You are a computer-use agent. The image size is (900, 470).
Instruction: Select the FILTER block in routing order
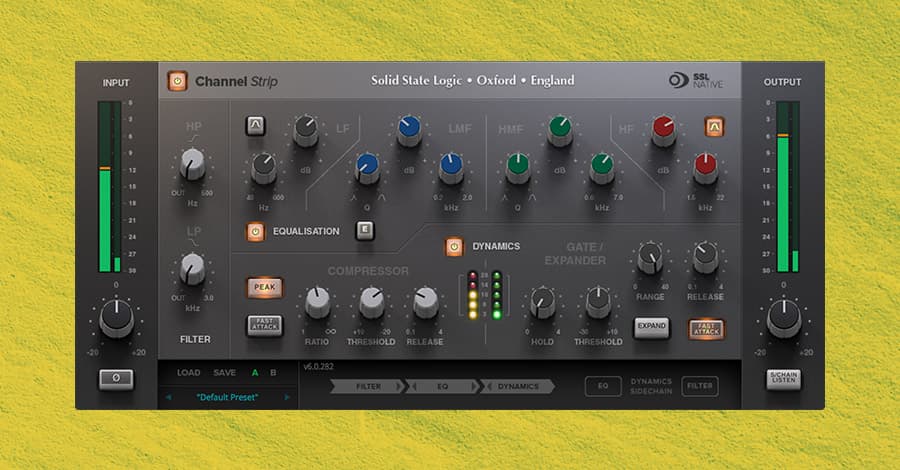tap(368, 386)
